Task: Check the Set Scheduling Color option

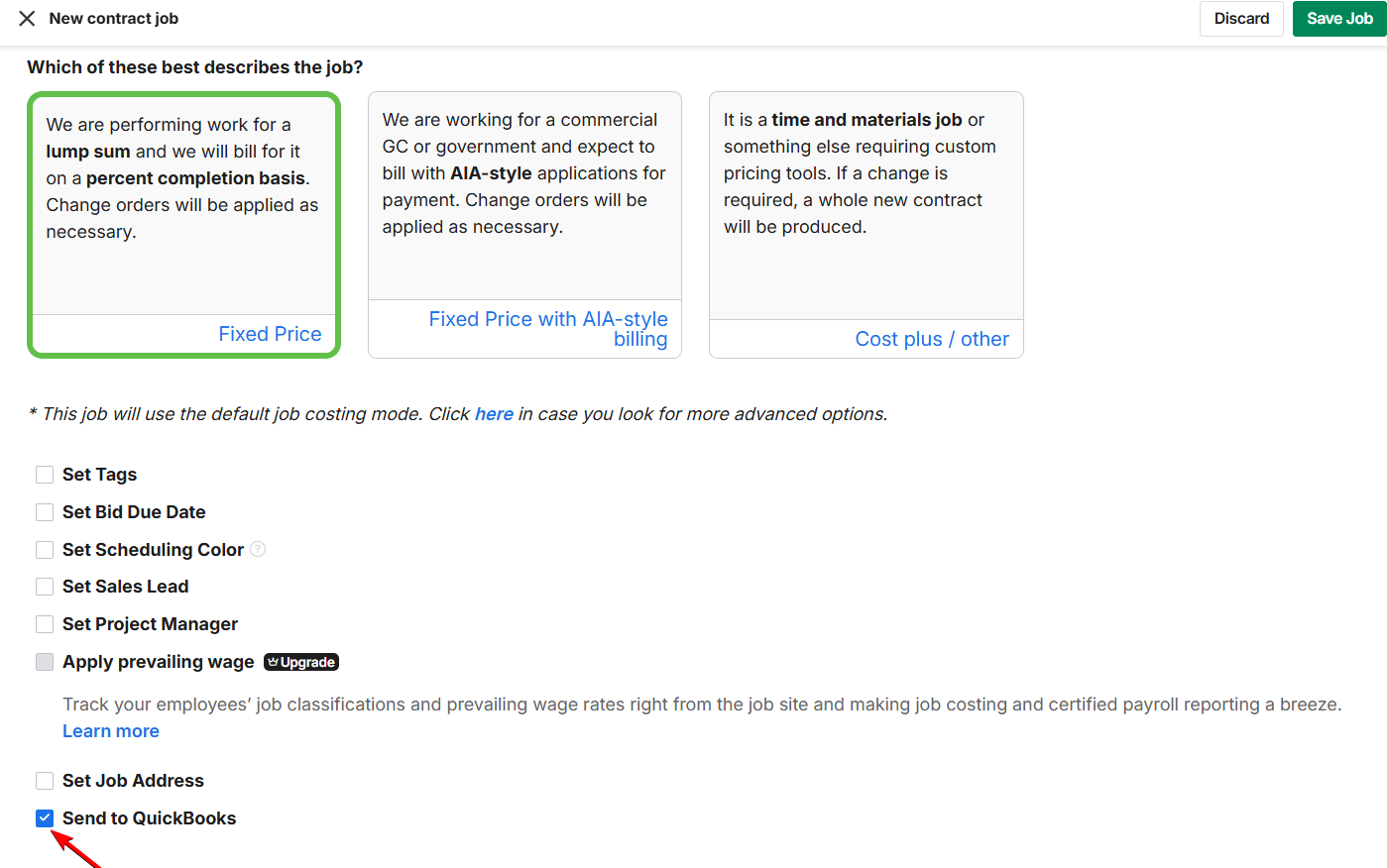Action: point(45,550)
